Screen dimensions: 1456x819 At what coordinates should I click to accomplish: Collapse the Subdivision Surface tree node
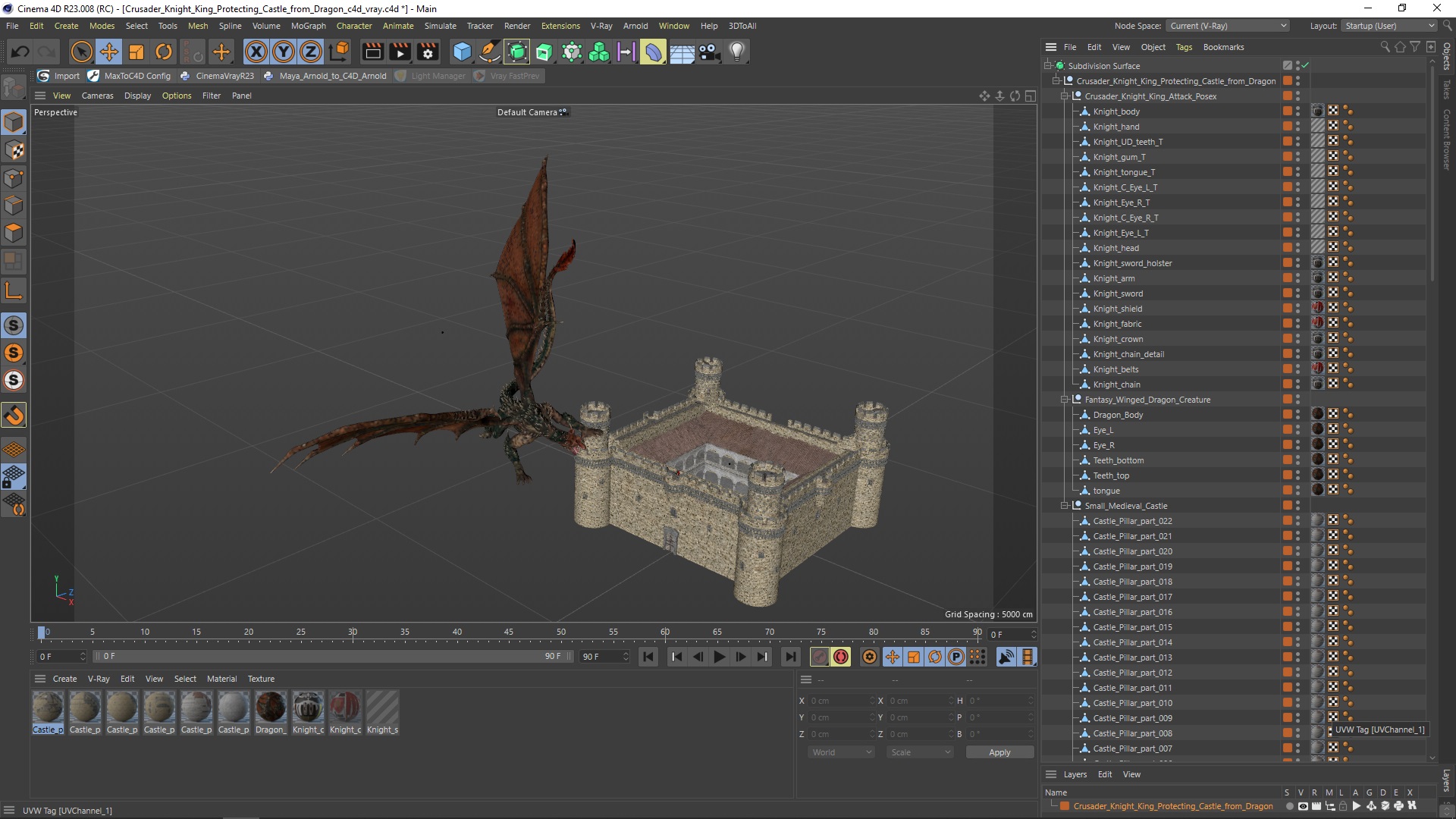(1048, 66)
